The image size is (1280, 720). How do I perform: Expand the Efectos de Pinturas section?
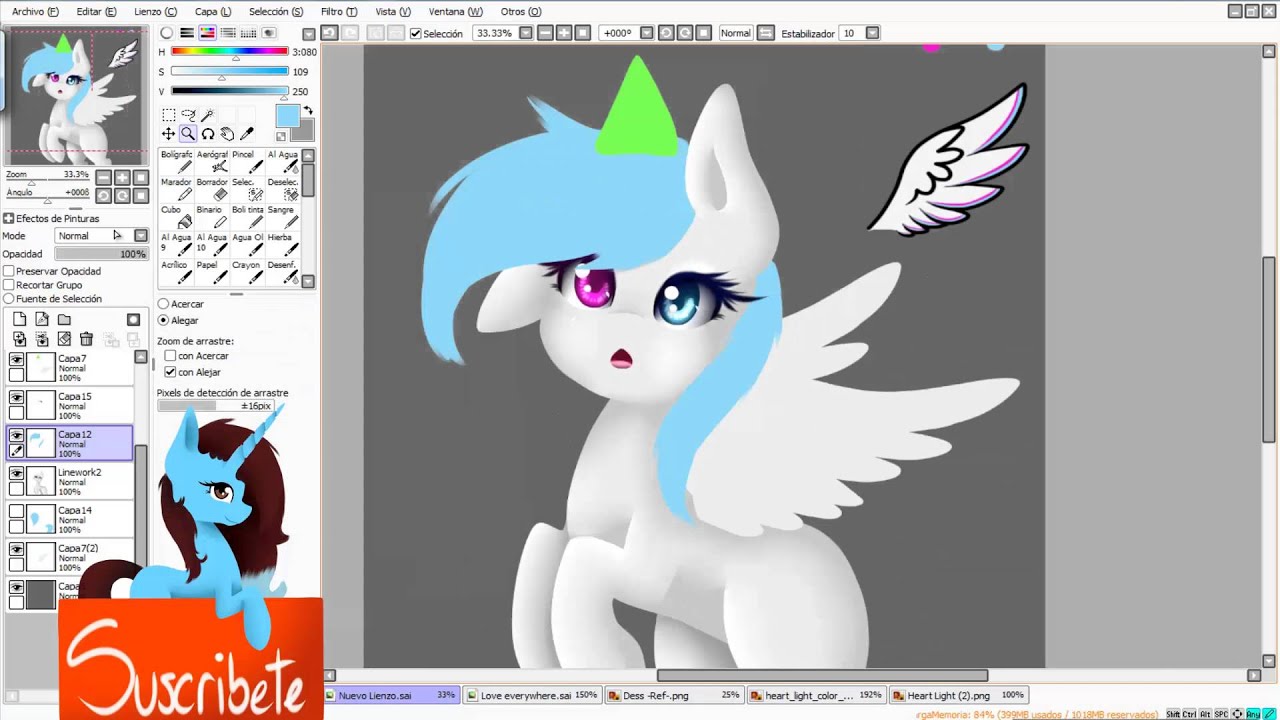pyautogui.click(x=8, y=218)
